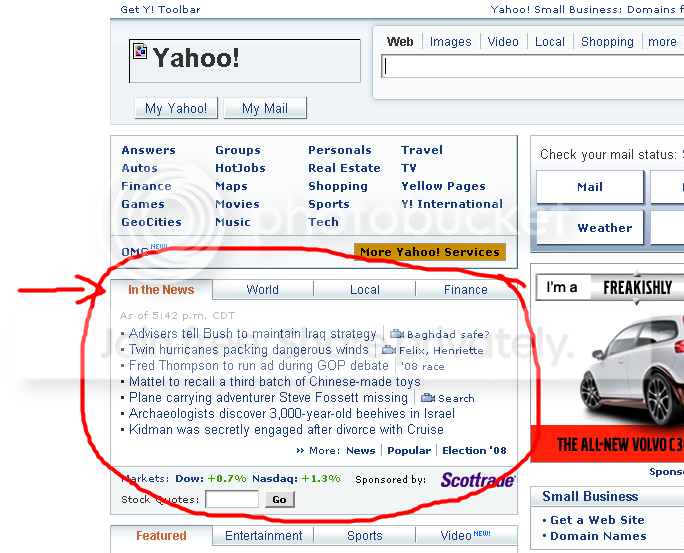The height and width of the screenshot is (553, 684).
Task: Open the Election '08 link
Action: tap(474, 451)
